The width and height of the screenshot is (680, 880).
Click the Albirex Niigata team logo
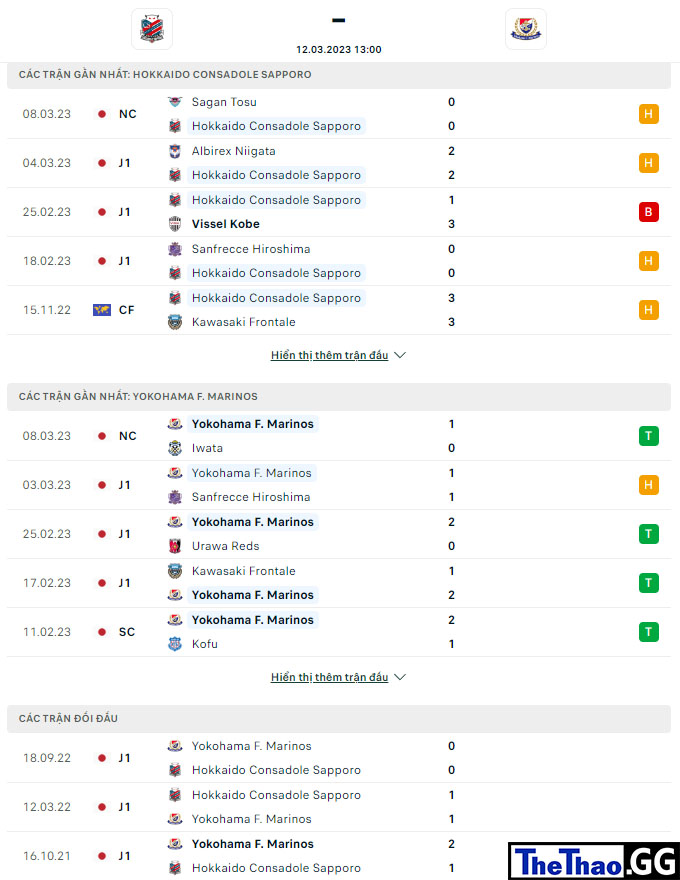tap(175, 151)
